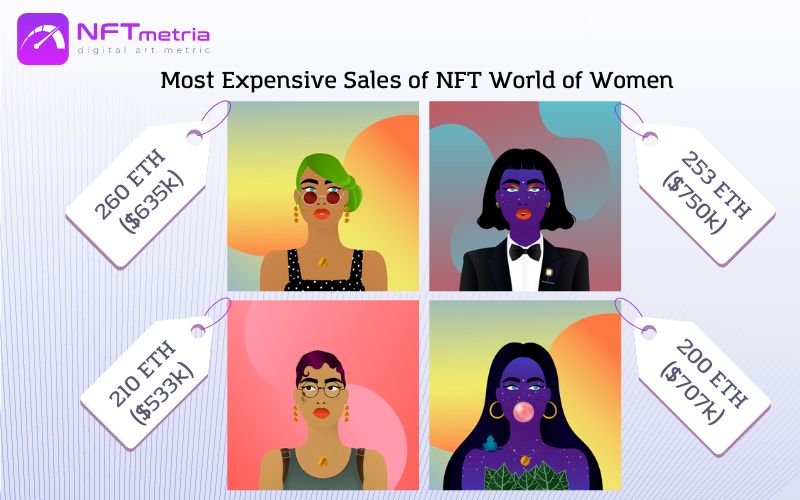This screenshot has height=500, width=800.
Task: Select the tuxedo-wearing purple woman NFT
Action: coord(525,196)
